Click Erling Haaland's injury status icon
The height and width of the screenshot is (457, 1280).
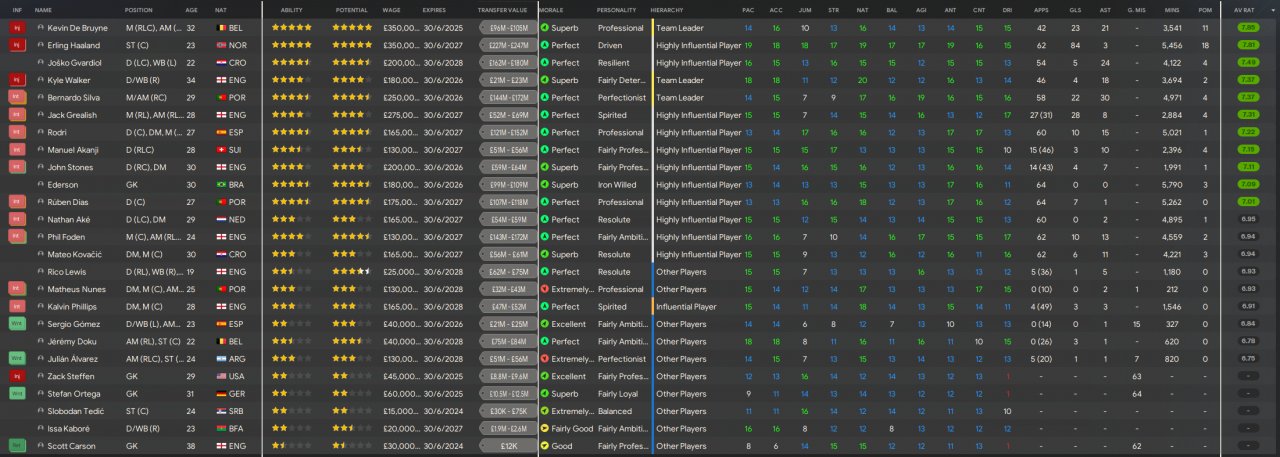(x=16, y=45)
